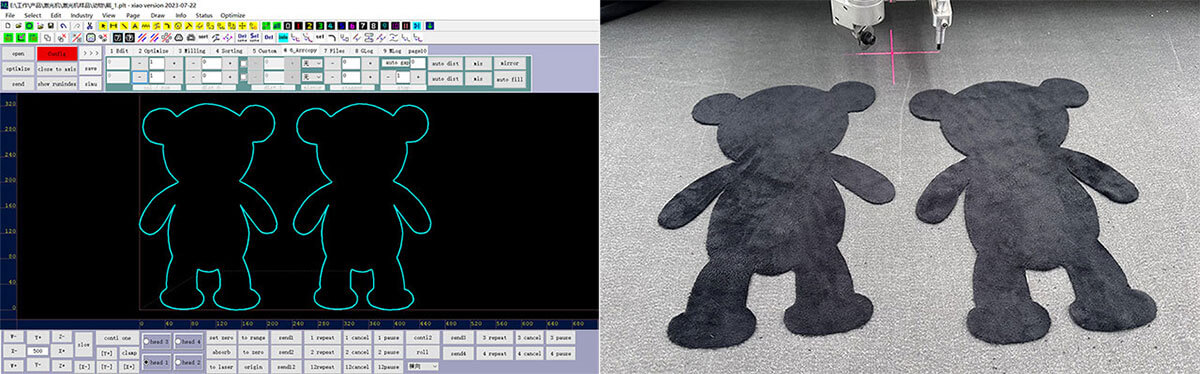
Task: Click the >>> expand button
Action: click(90, 54)
